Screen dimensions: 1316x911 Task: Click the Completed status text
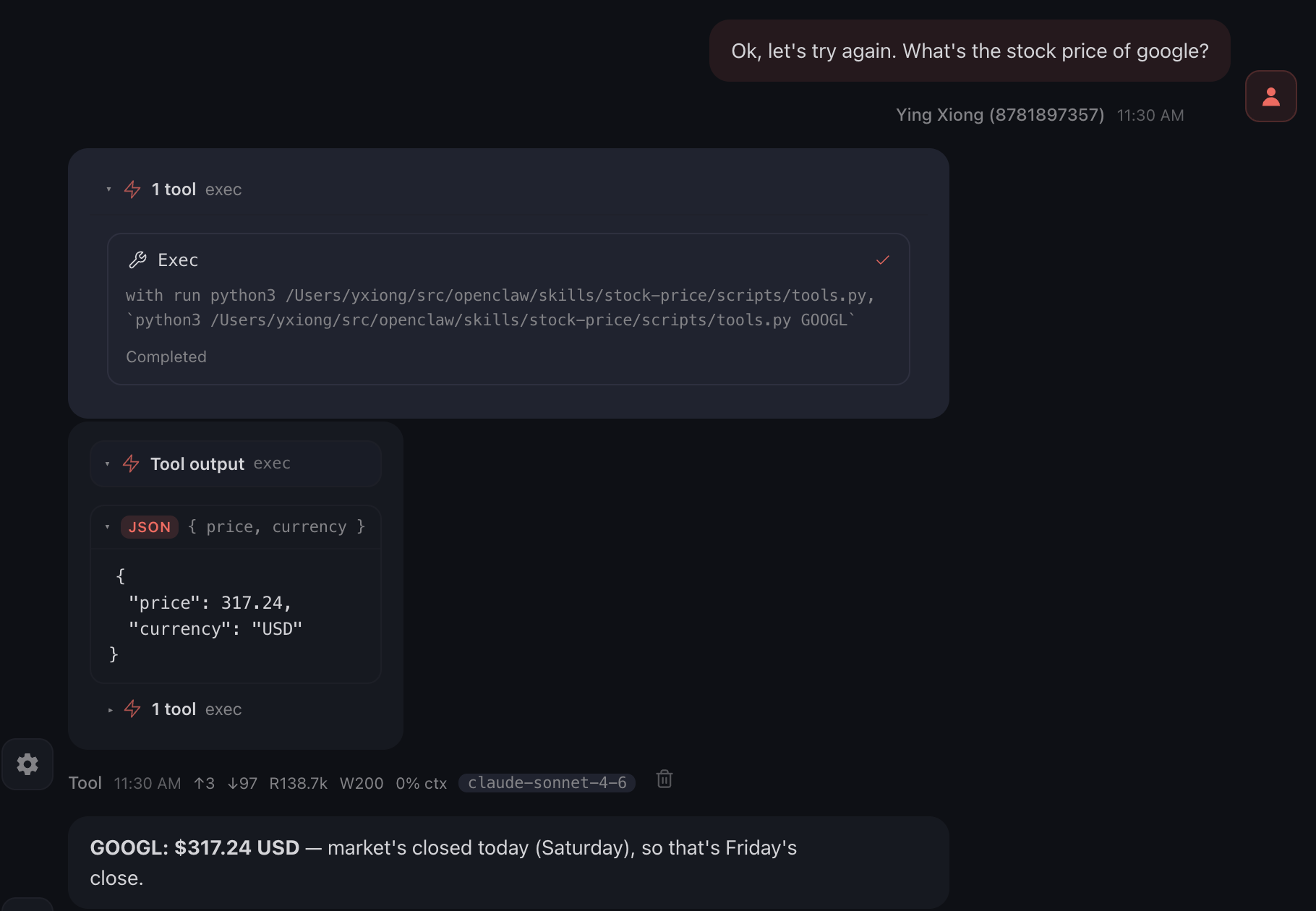pos(166,357)
